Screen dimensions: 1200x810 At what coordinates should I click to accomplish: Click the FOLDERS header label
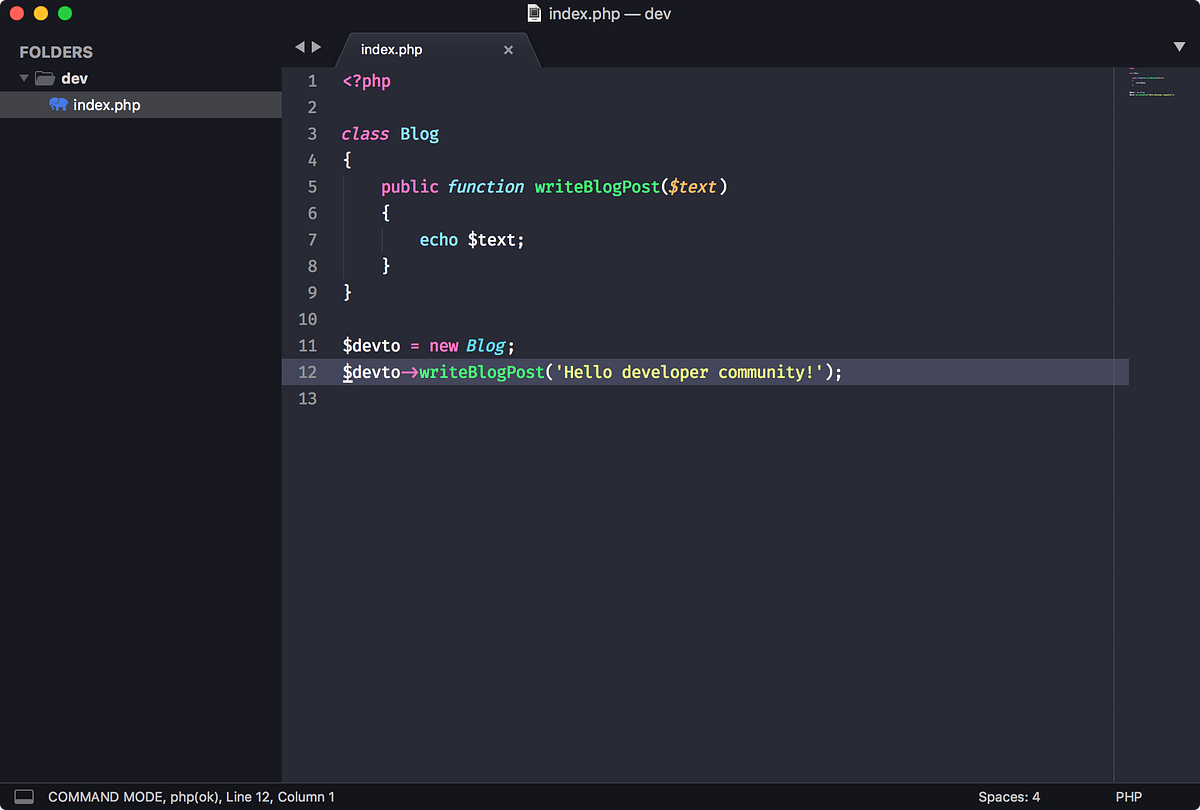[55, 51]
